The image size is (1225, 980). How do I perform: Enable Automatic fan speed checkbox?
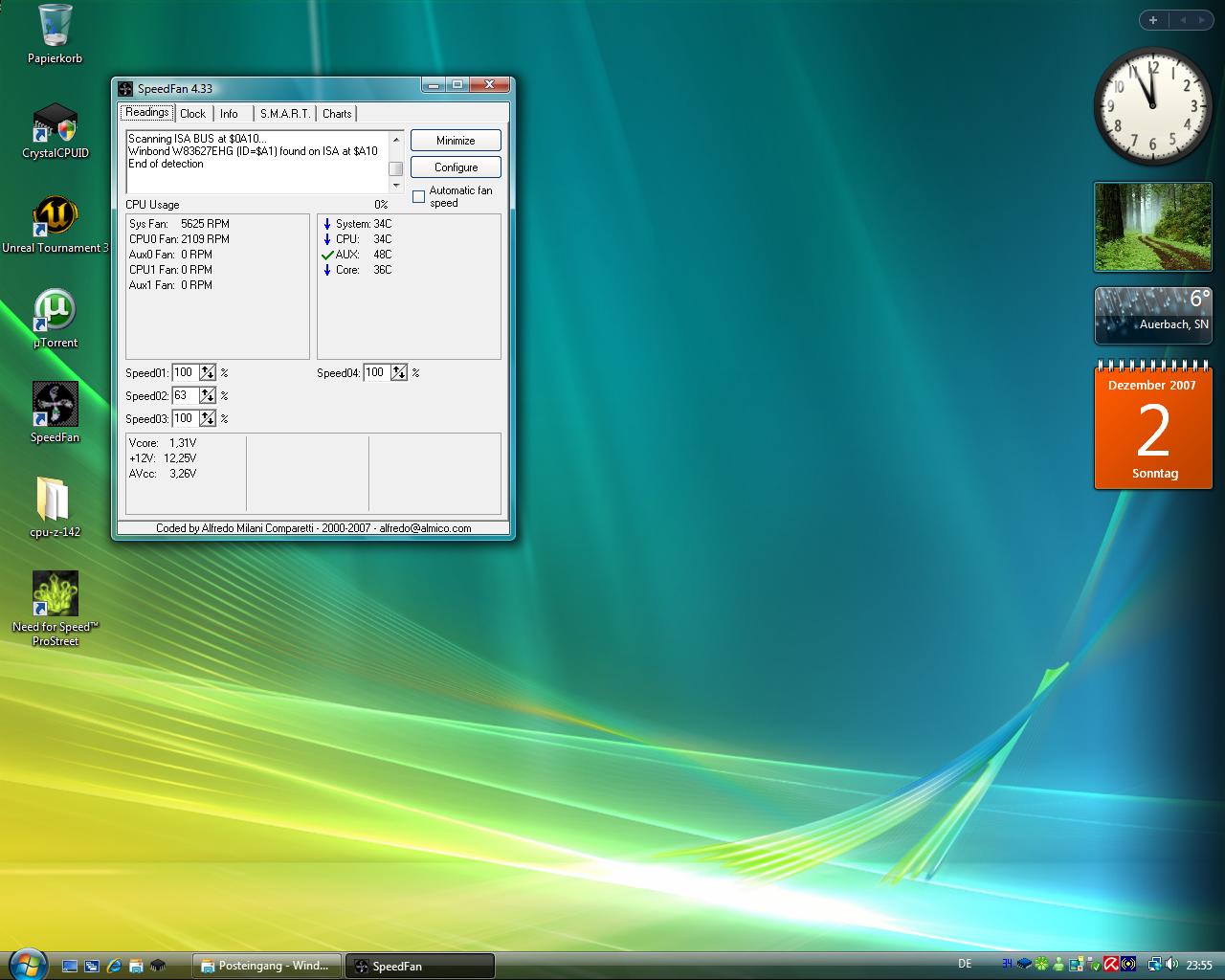(x=418, y=196)
